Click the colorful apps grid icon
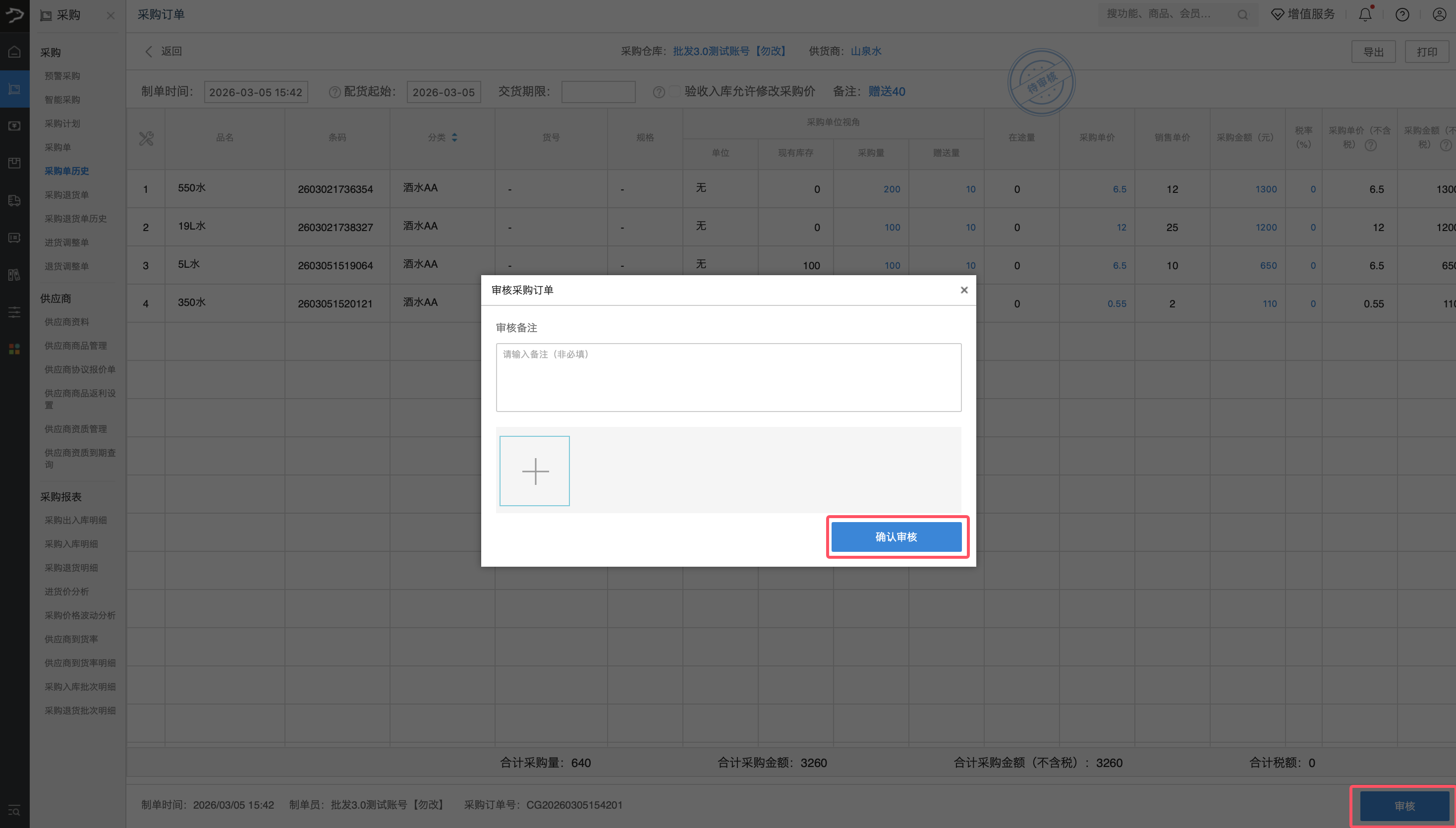This screenshot has width=1456, height=828. (14, 349)
